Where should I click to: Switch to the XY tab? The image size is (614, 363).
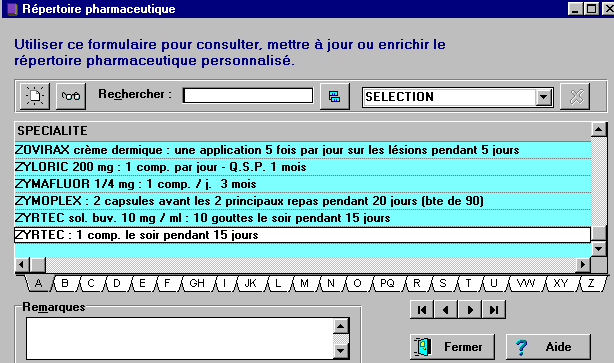[560, 283]
